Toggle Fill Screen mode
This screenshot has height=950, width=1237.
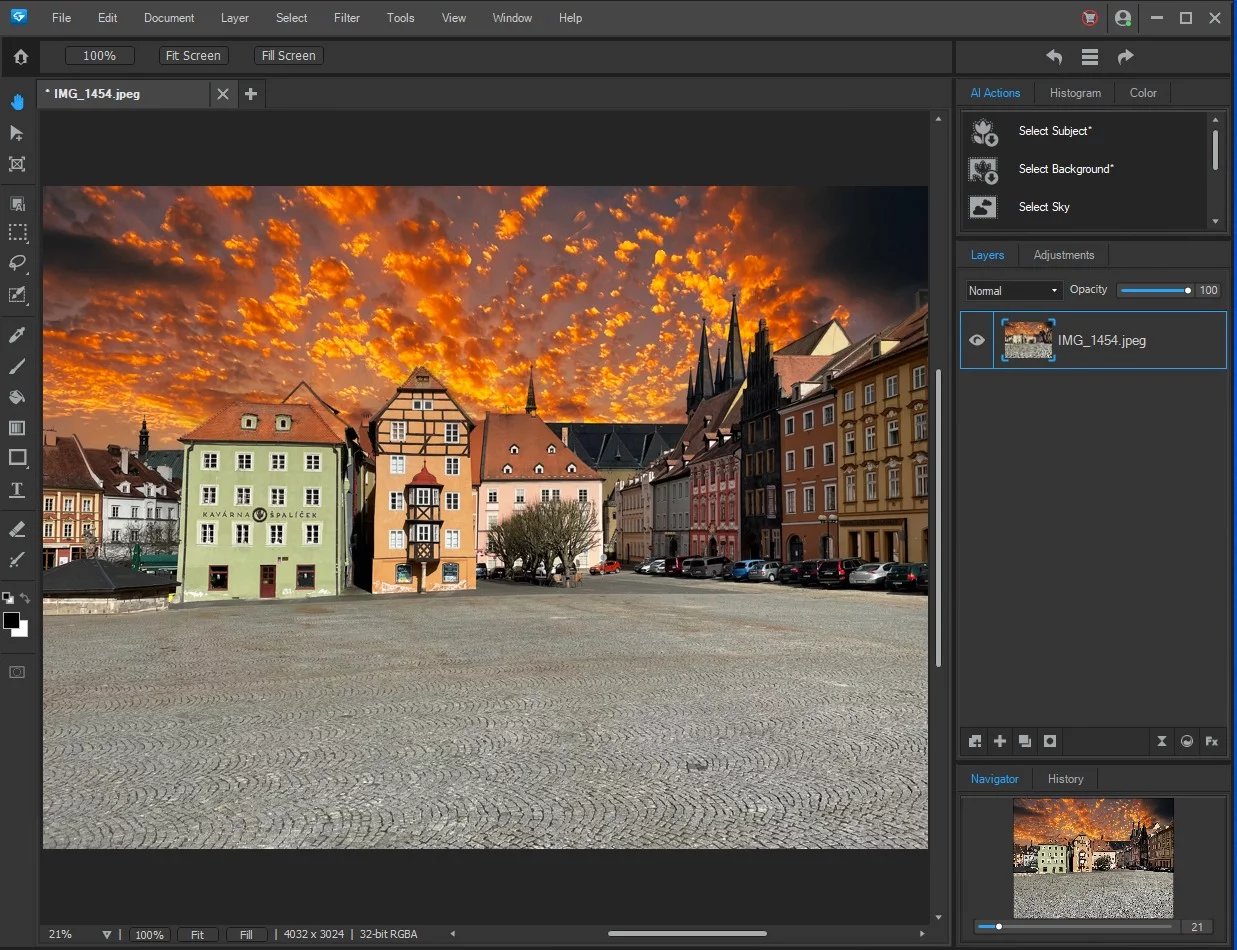(288, 55)
